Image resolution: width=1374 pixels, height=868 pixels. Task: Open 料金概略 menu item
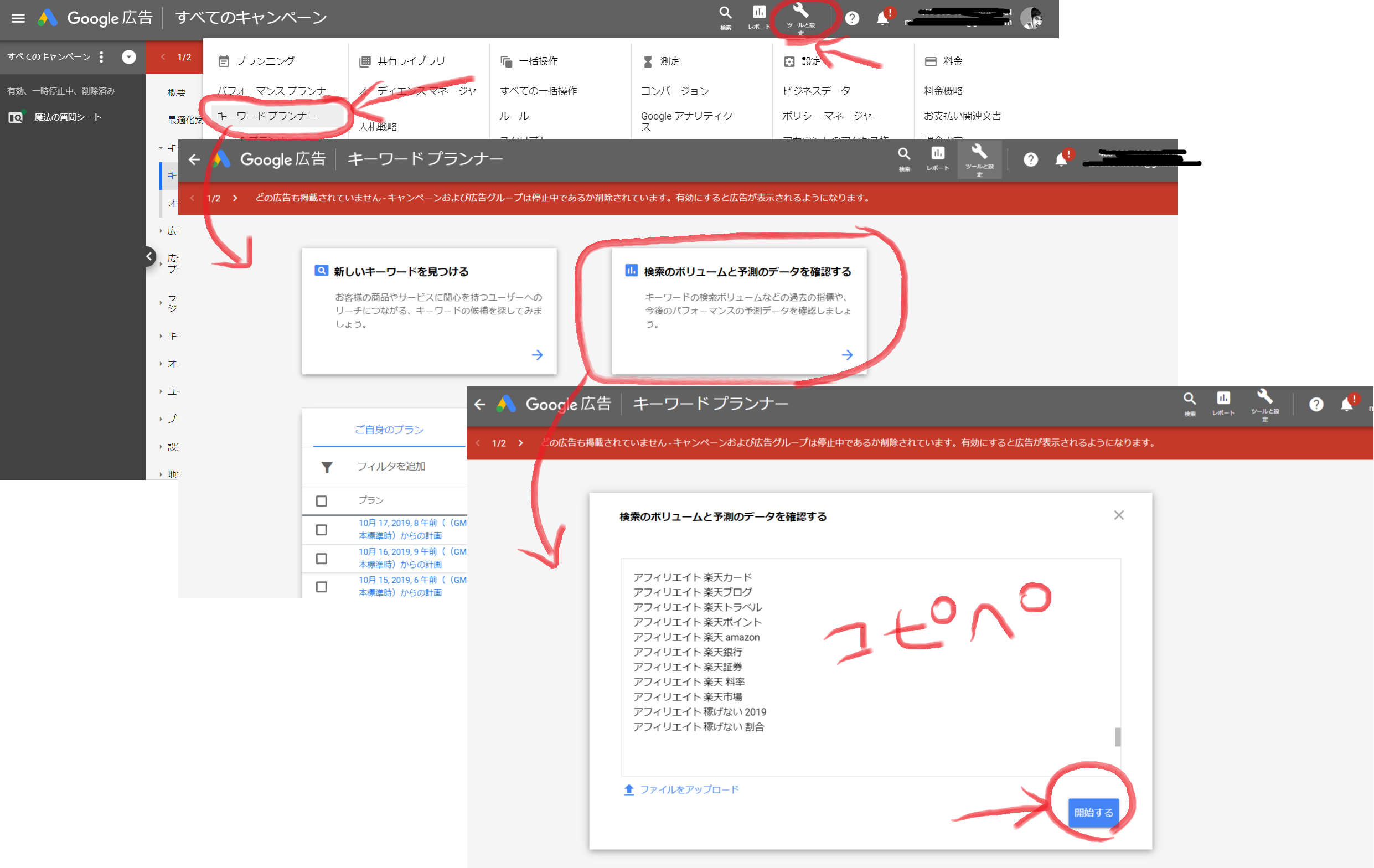tap(943, 91)
